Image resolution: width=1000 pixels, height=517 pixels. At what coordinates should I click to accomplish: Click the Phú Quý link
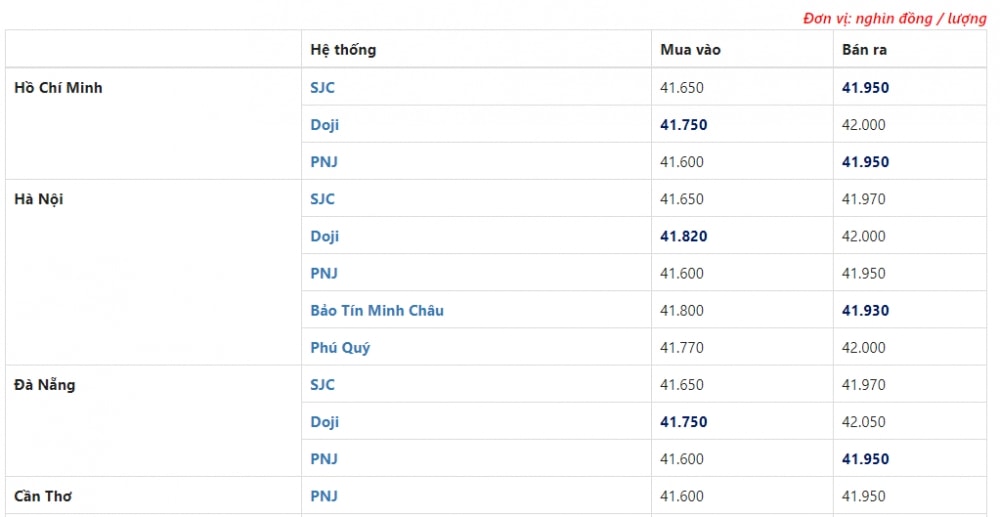pyautogui.click(x=340, y=348)
